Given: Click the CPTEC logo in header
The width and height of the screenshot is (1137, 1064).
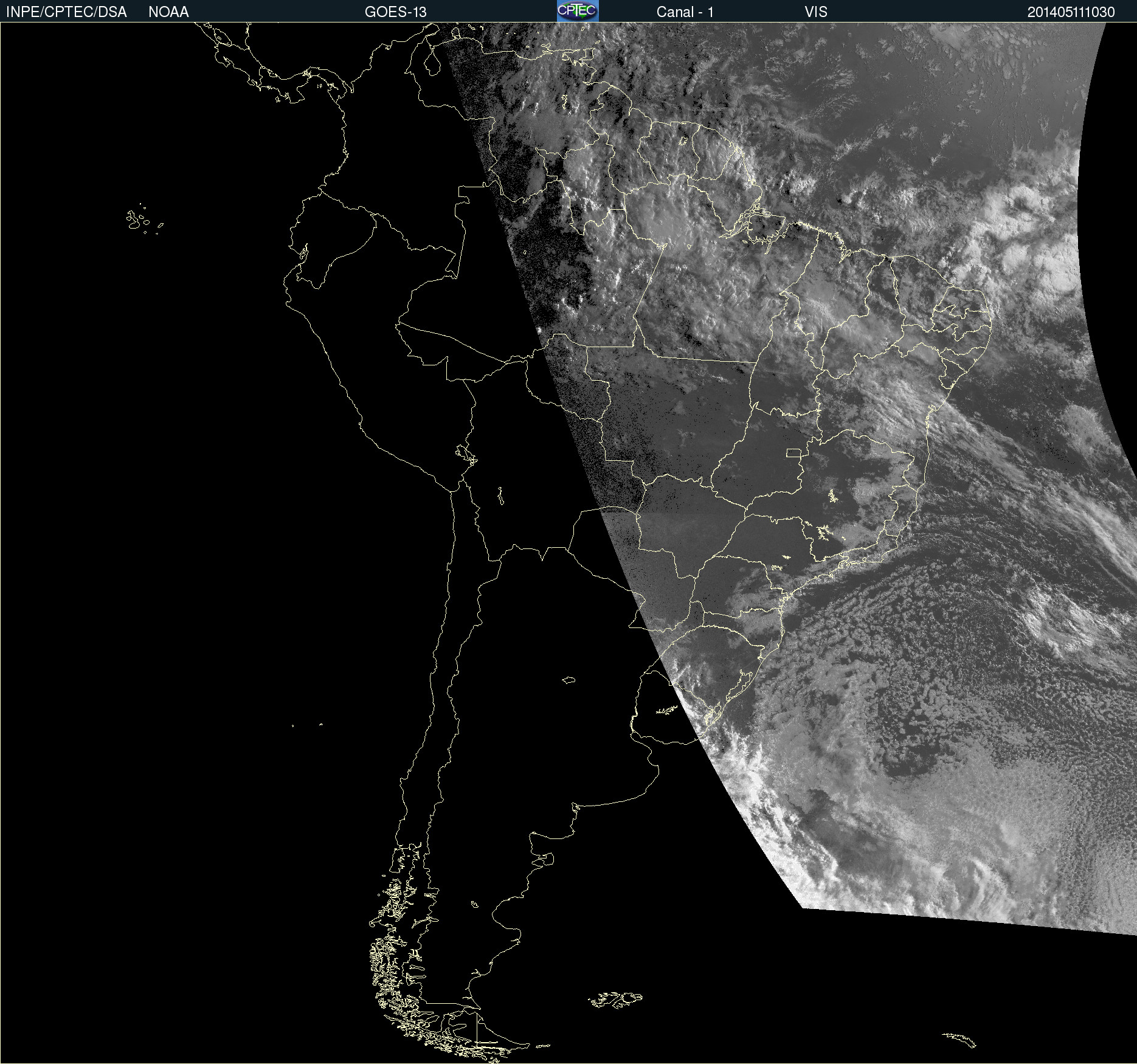Looking at the screenshot, I should pos(578,11).
